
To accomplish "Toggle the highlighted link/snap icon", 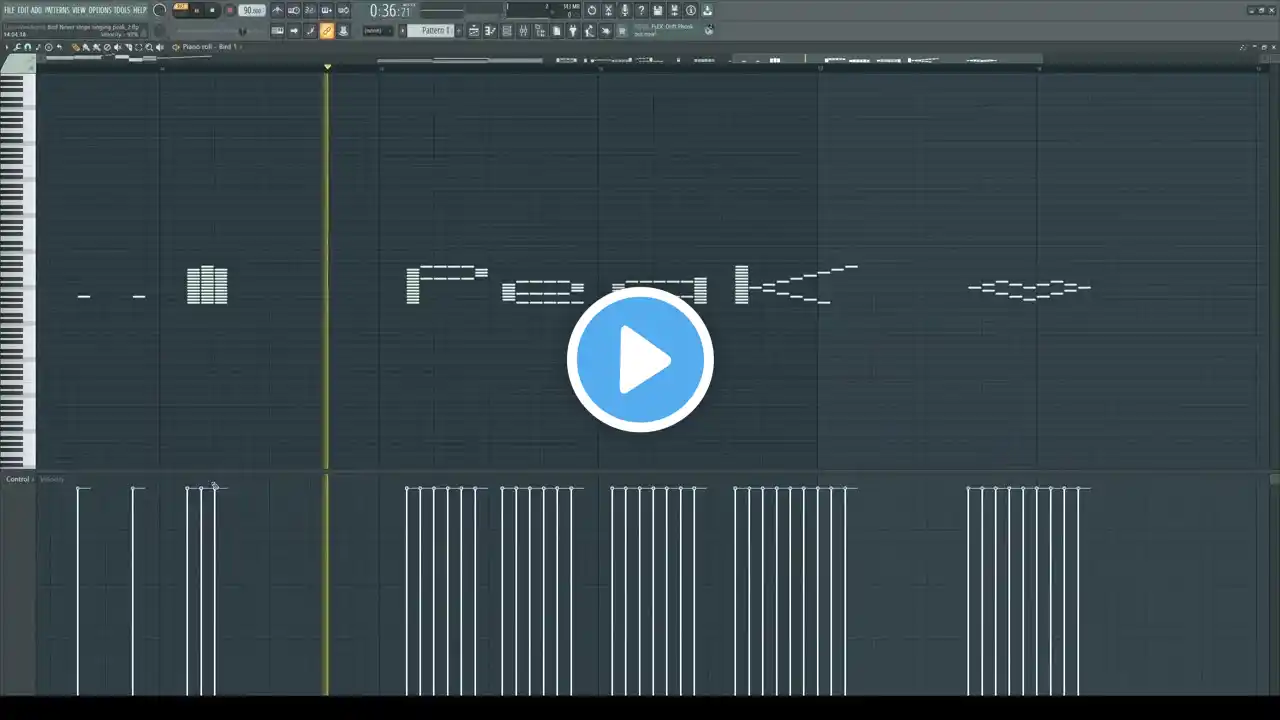I will [327, 30].
